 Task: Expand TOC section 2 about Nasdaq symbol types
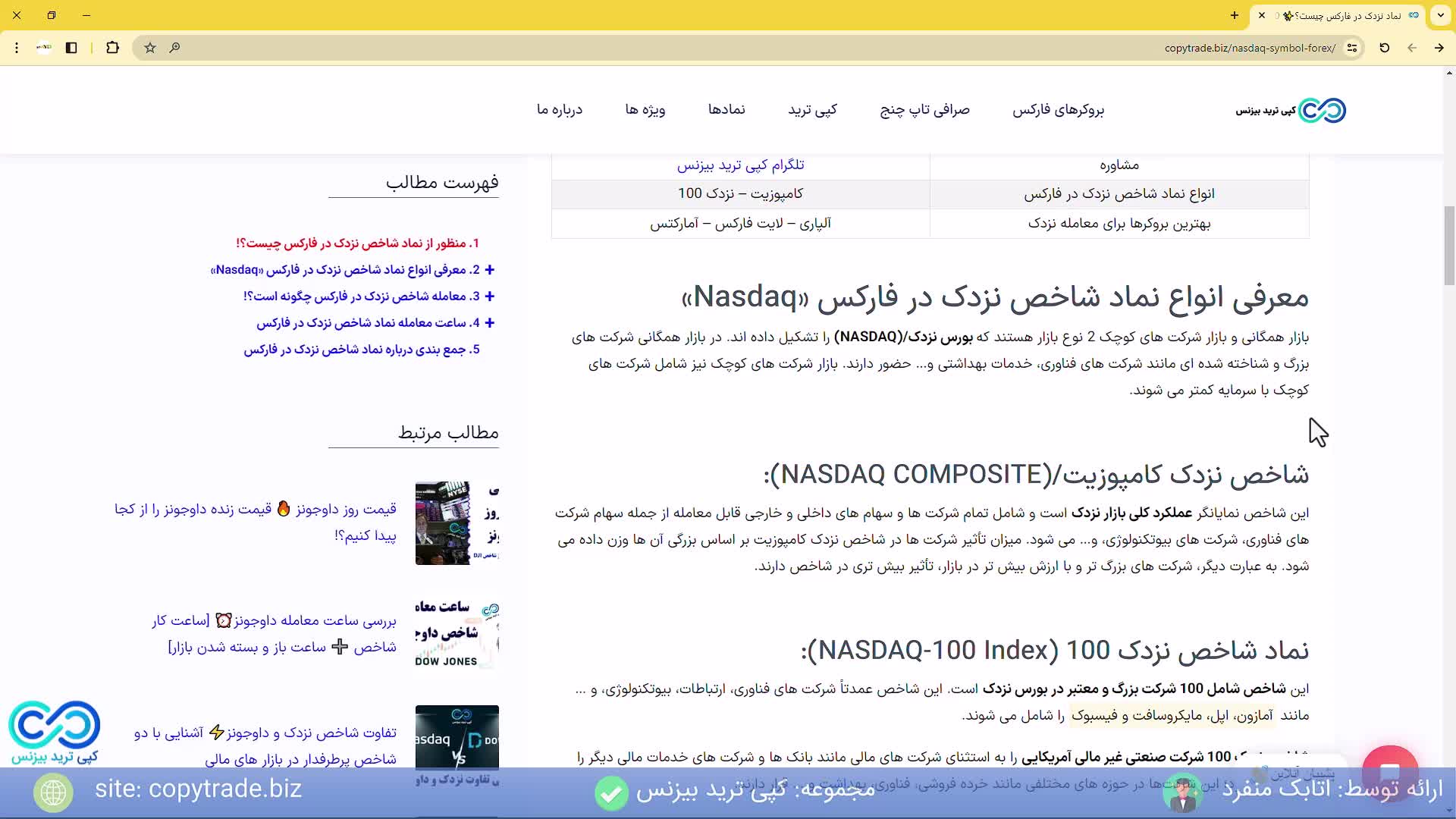(489, 270)
